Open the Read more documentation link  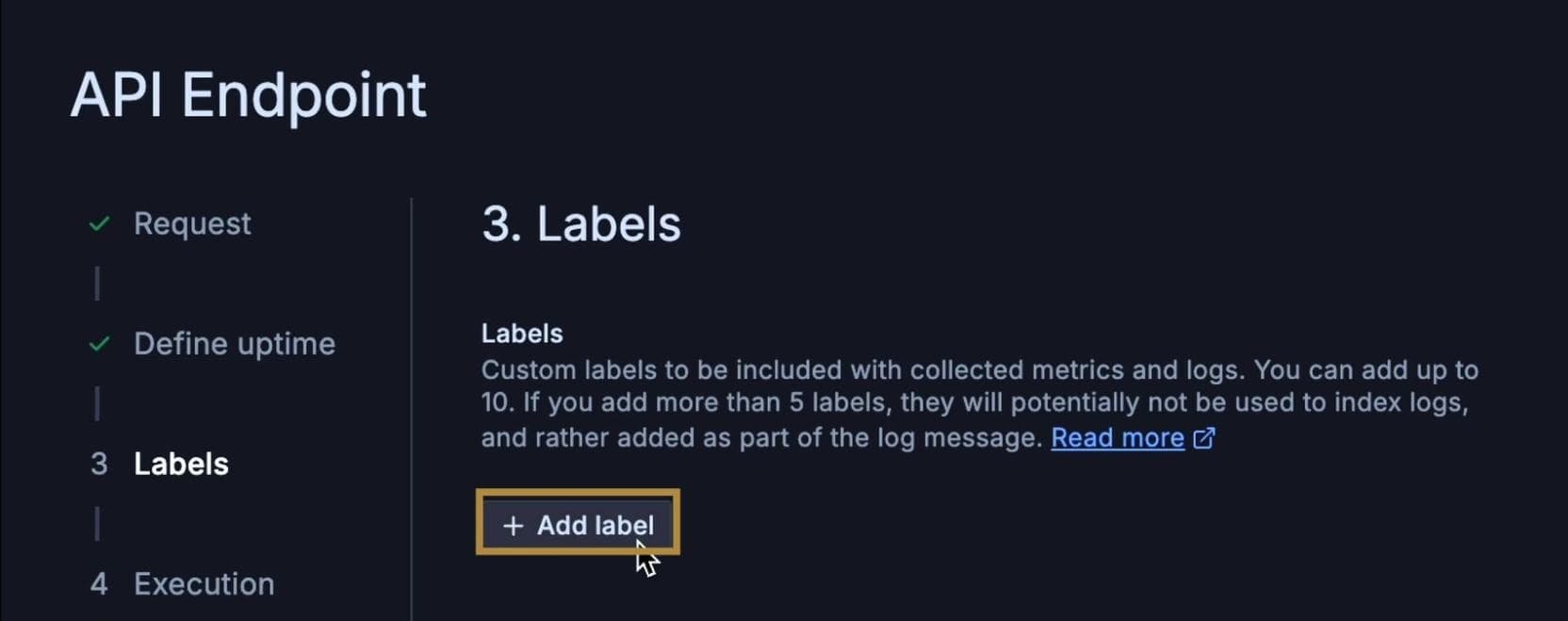[1118, 437]
